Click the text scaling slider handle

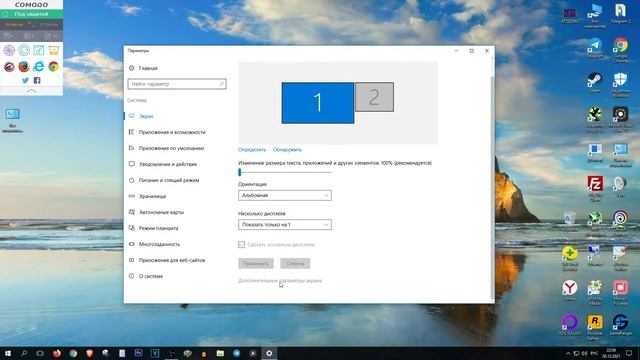click(x=240, y=172)
